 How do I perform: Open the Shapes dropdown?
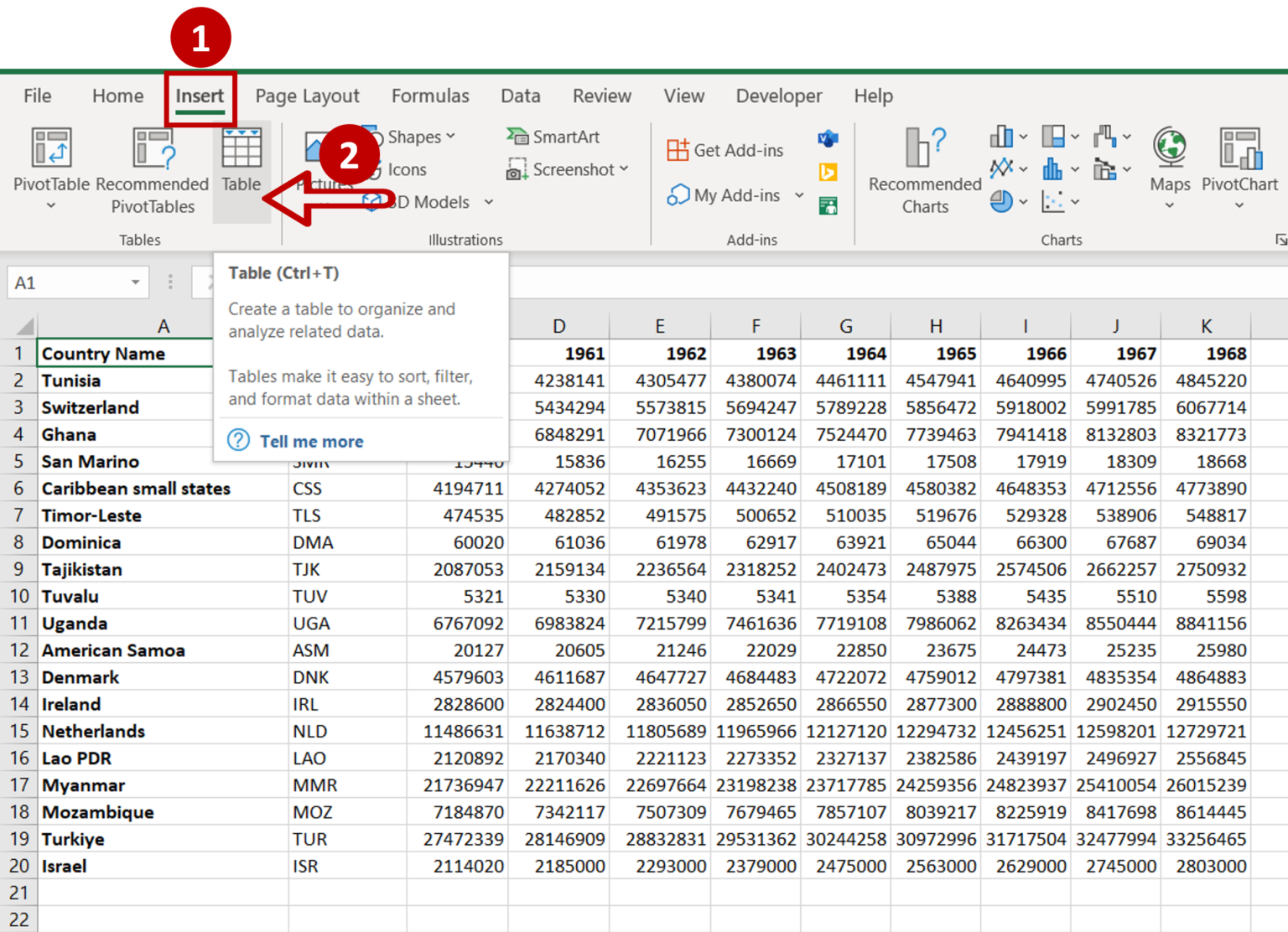coord(450,136)
